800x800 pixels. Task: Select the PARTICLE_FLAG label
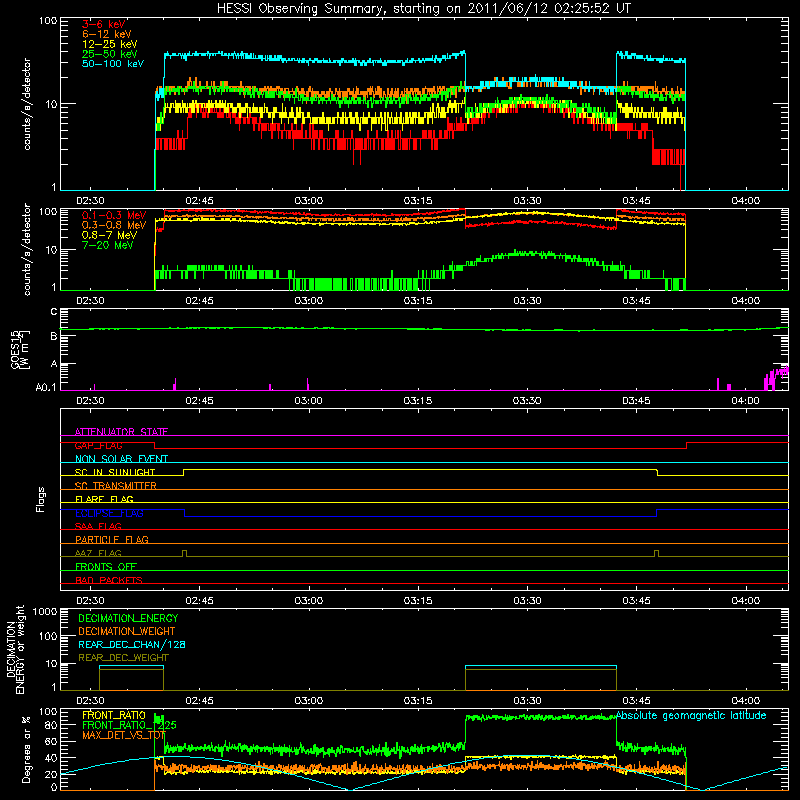[112, 539]
